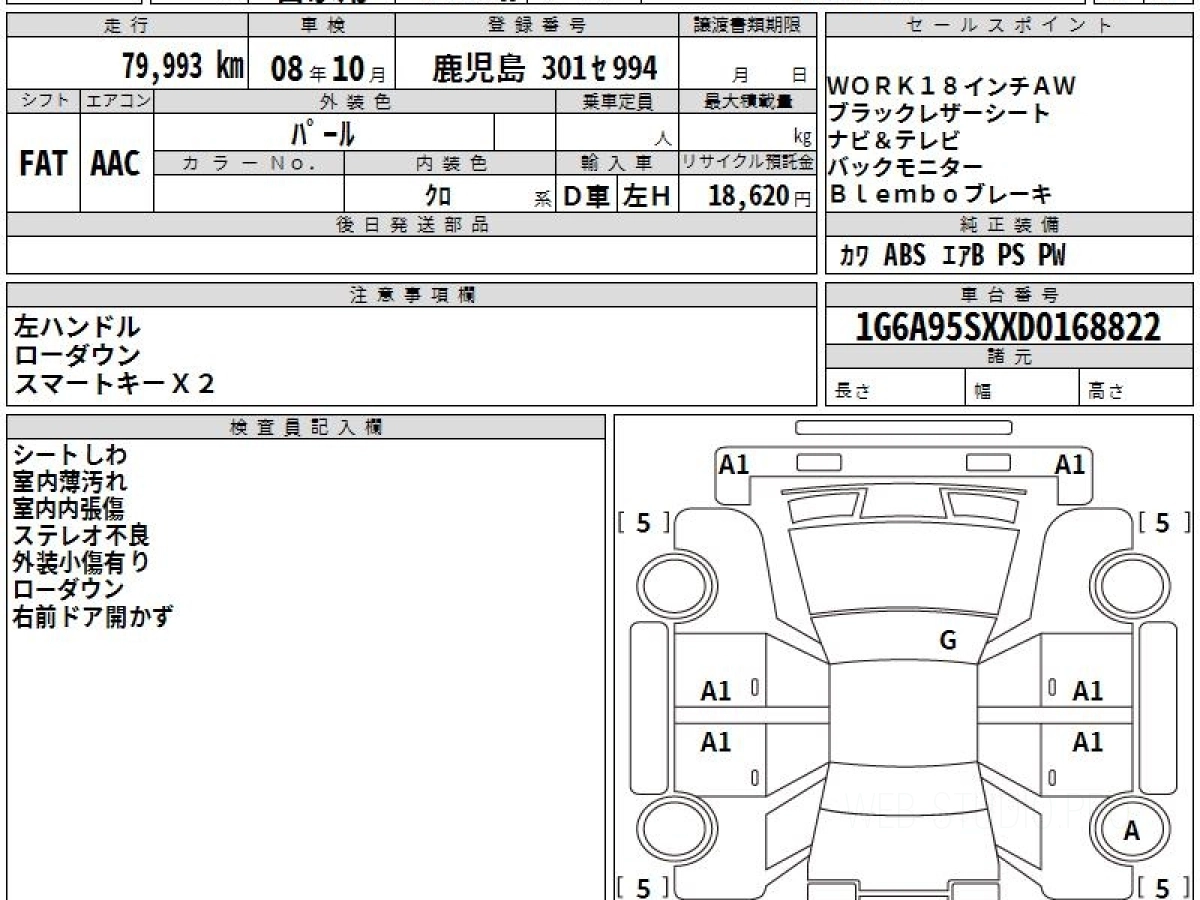This screenshot has height=900, width=1200.
Task: Click the A mark inside the wheel circle
Action: tap(1132, 831)
